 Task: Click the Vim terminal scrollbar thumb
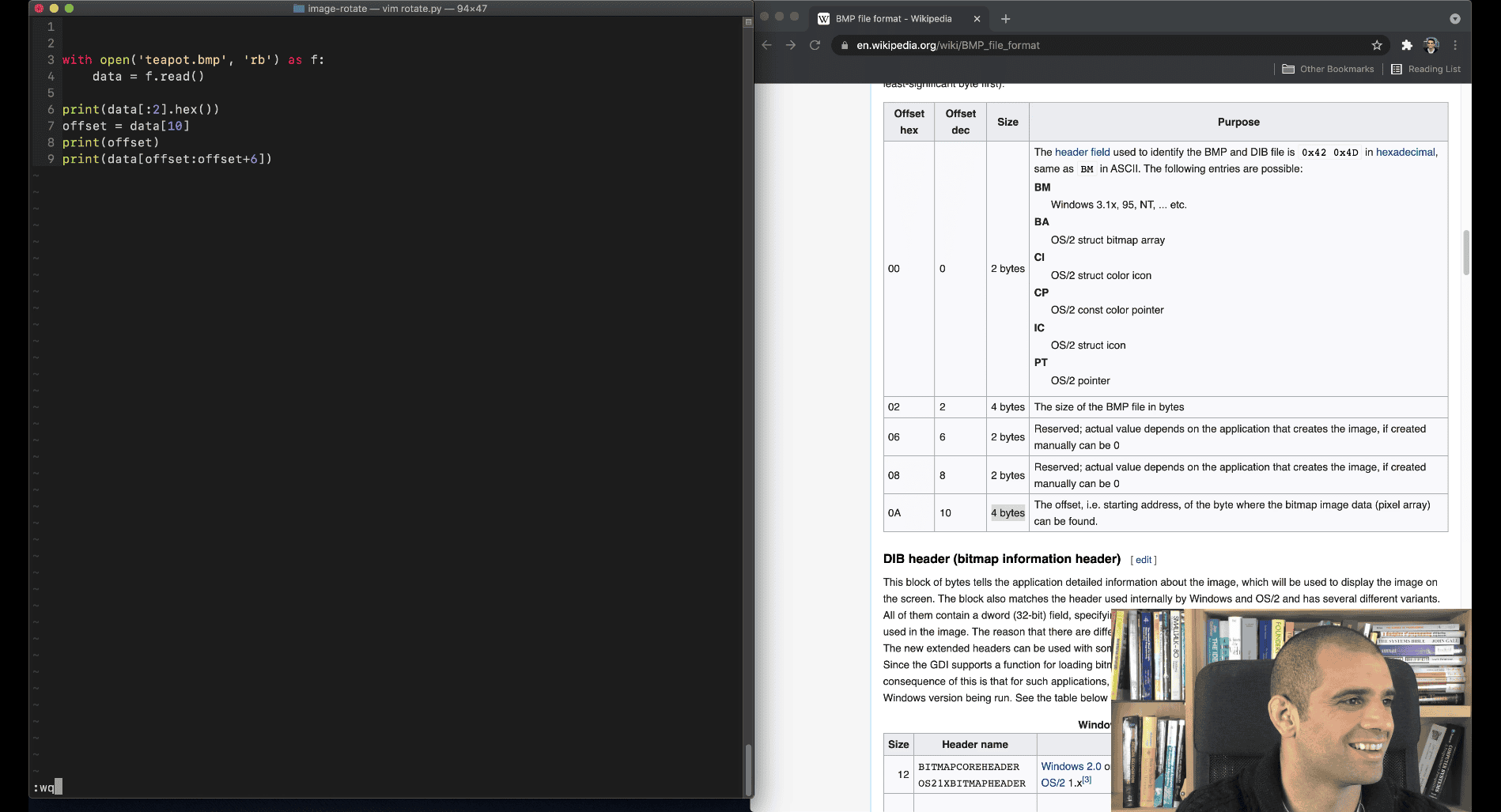pos(747,769)
